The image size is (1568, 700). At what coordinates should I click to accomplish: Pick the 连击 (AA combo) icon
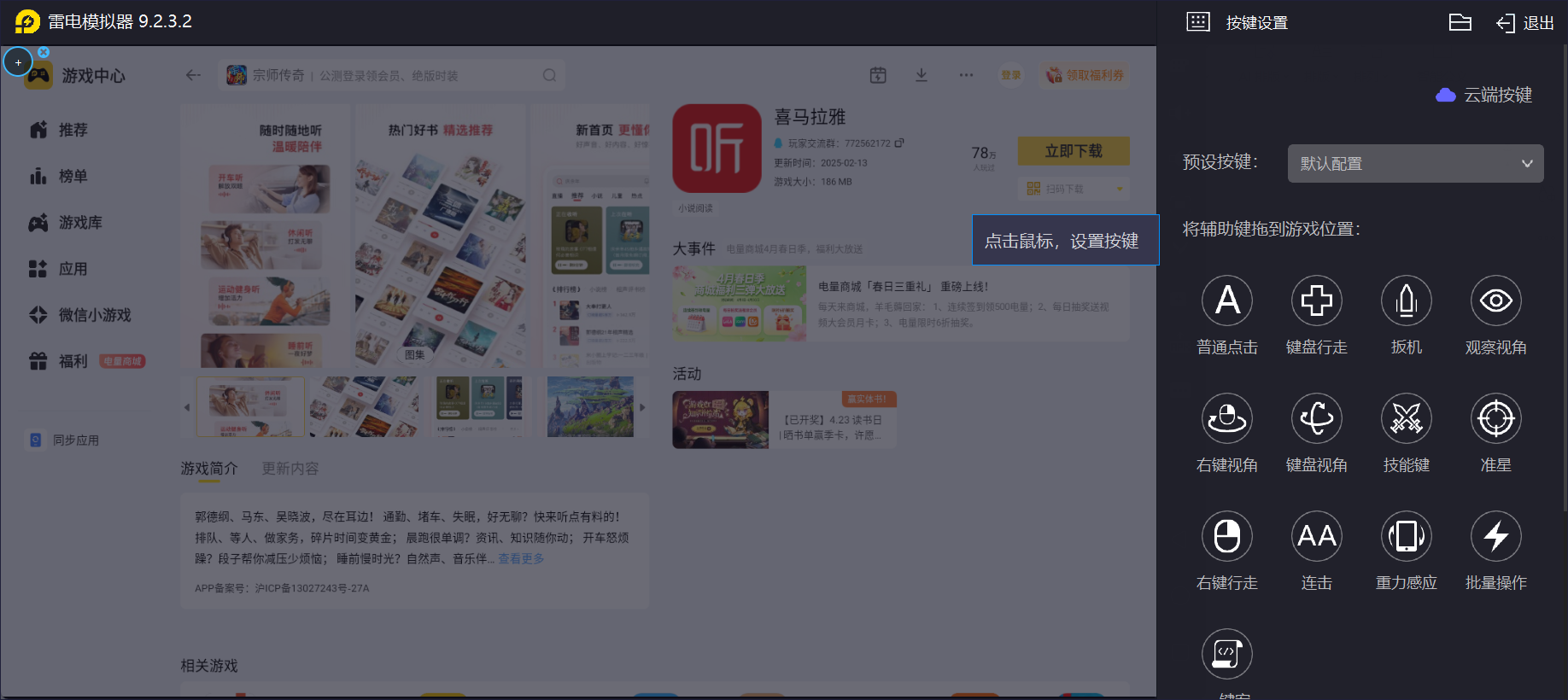tap(1316, 536)
